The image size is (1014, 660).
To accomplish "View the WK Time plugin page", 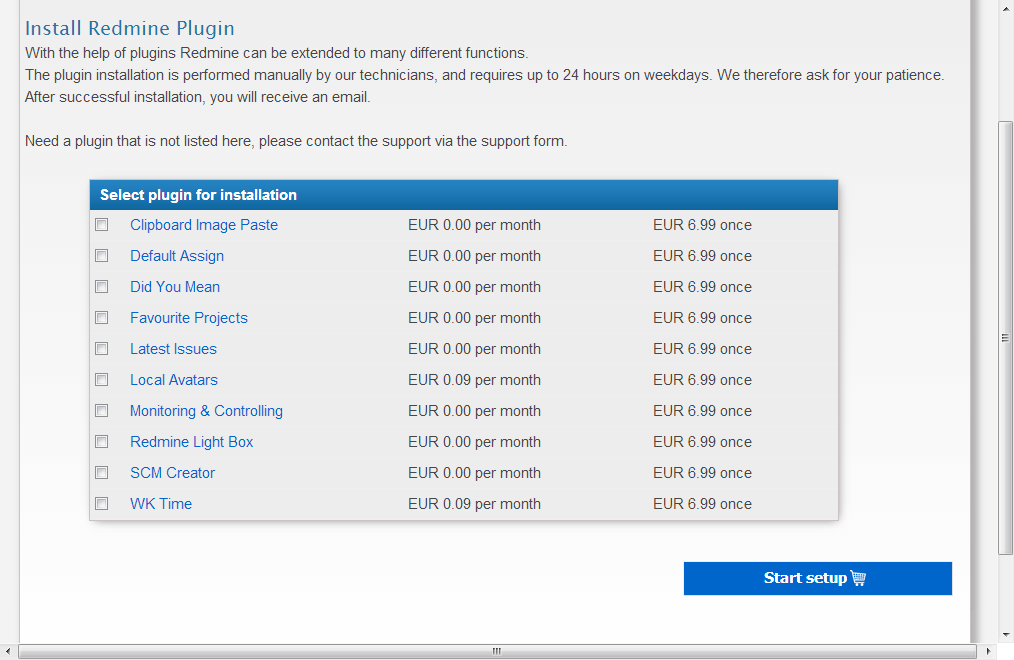I will click(161, 503).
